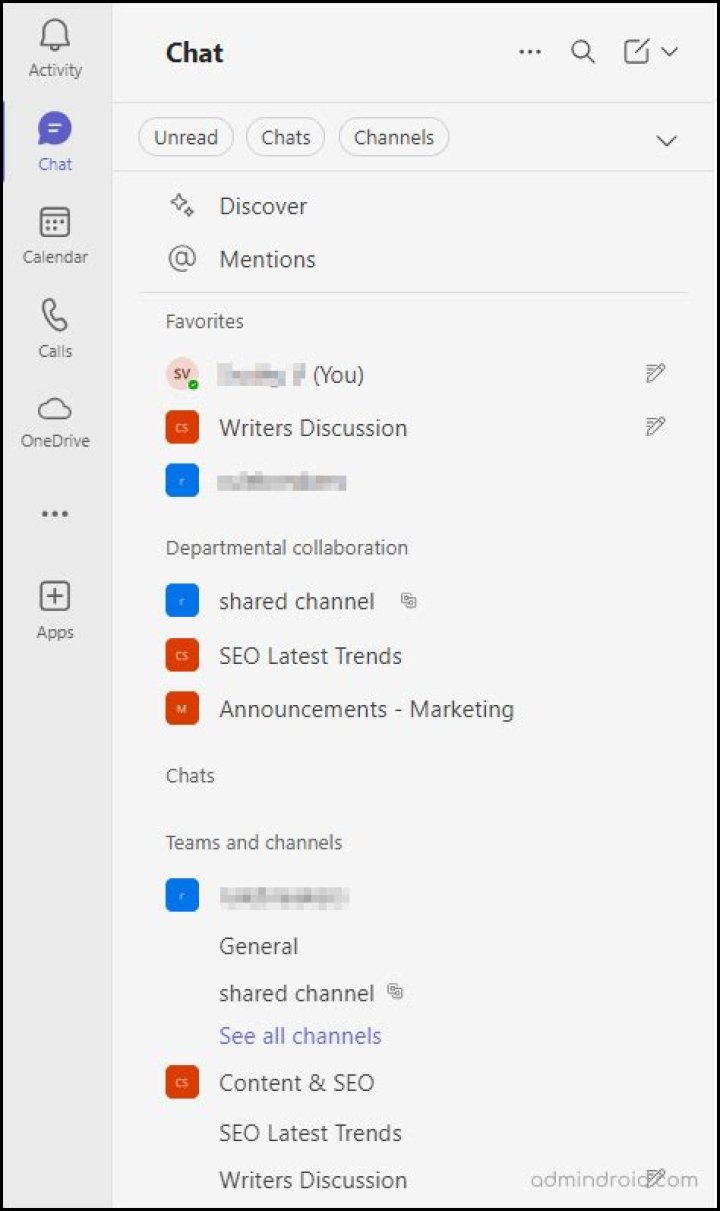Click the search magnifier icon
The image size is (720, 1211).
(x=583, y=52)
